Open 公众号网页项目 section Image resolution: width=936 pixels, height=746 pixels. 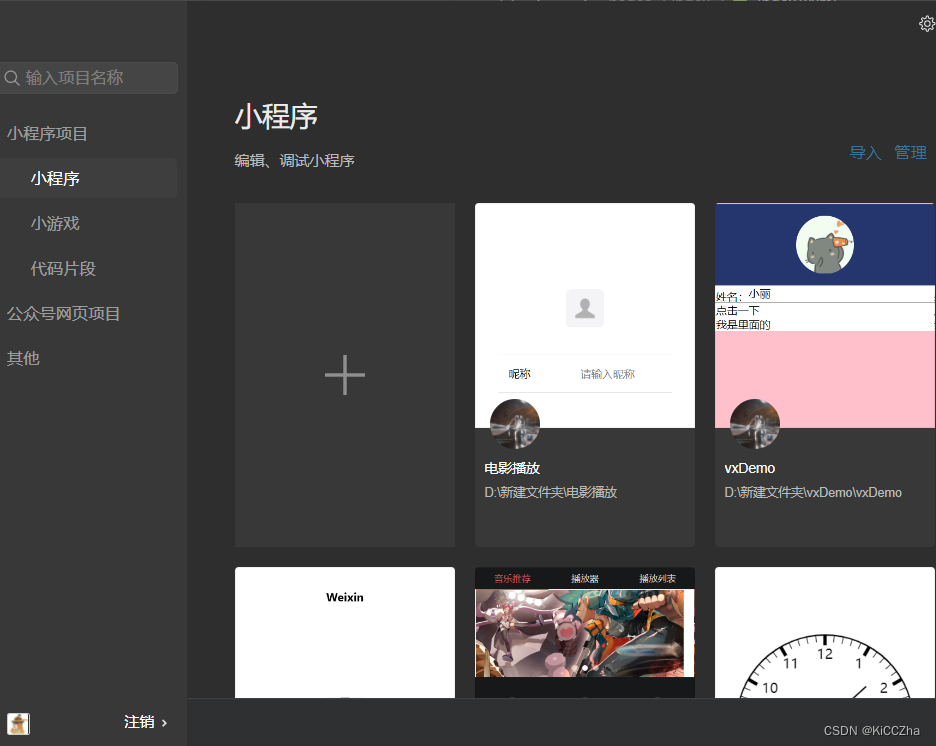63,314
